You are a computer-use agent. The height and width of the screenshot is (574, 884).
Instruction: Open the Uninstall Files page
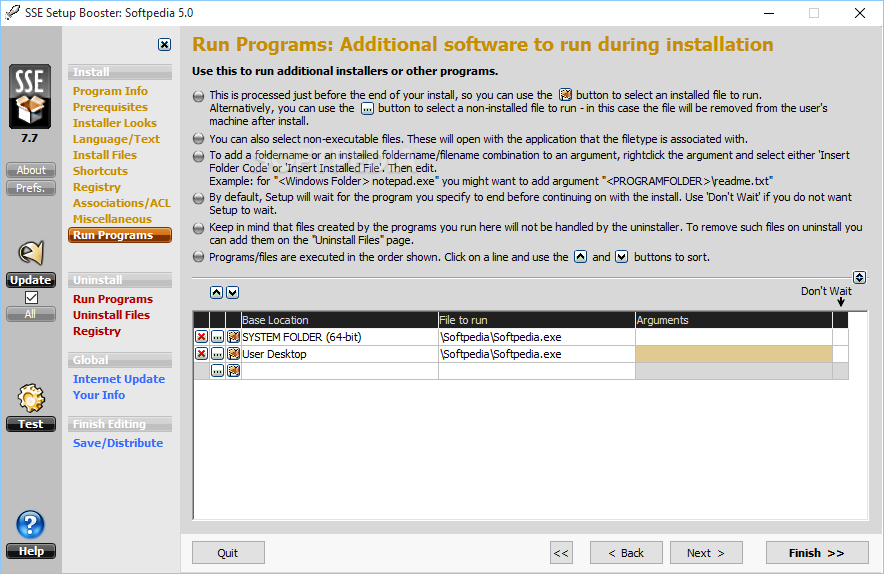point(111,315)
